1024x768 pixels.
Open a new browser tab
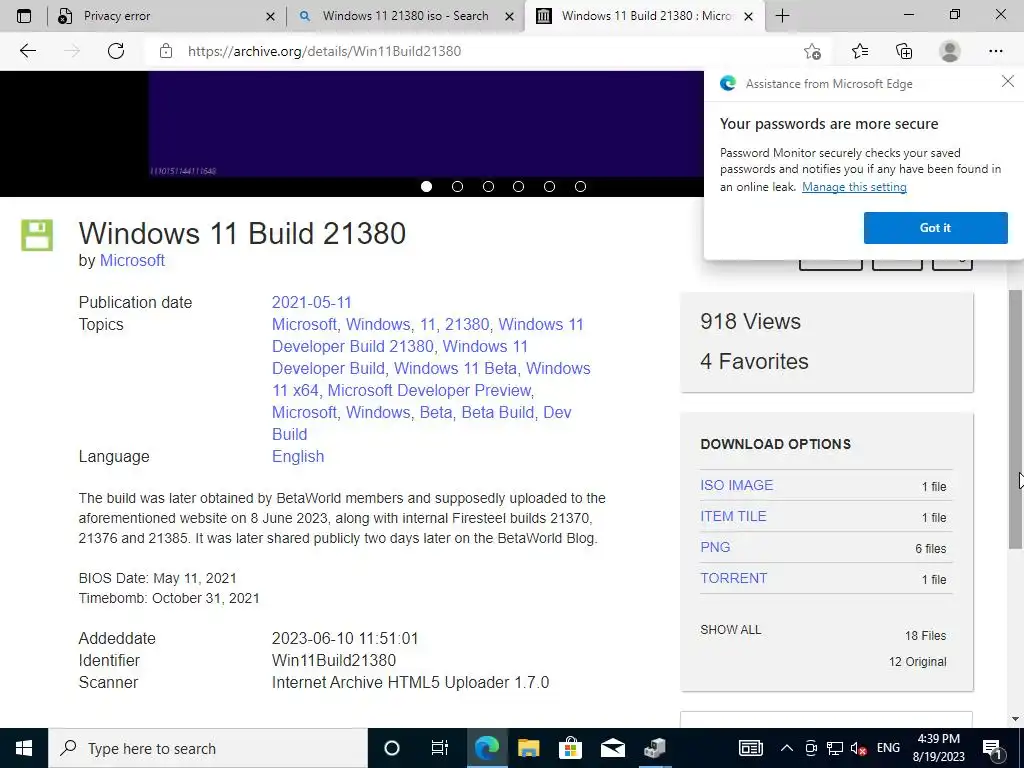[782, 16]
